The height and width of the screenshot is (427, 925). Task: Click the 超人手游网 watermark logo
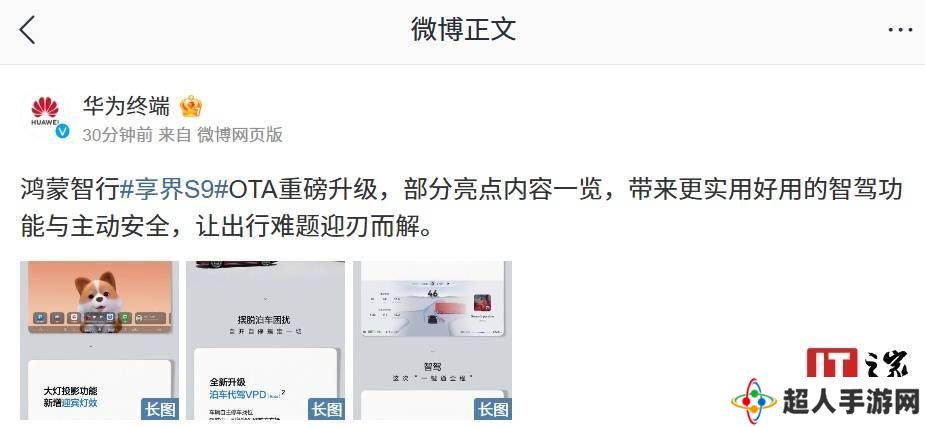coord(825,401)
